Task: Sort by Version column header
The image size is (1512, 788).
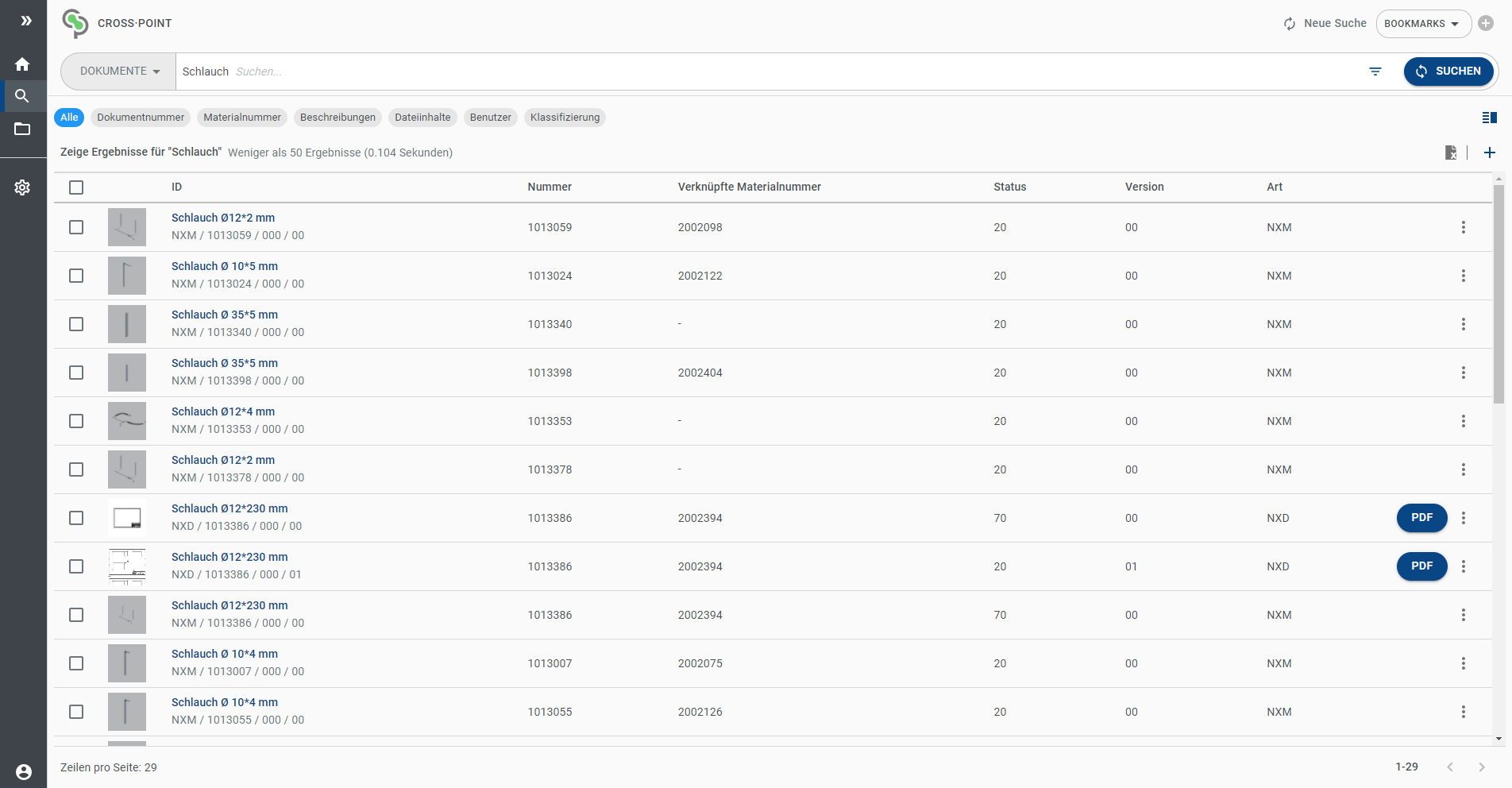Action: pos(1144,187)
